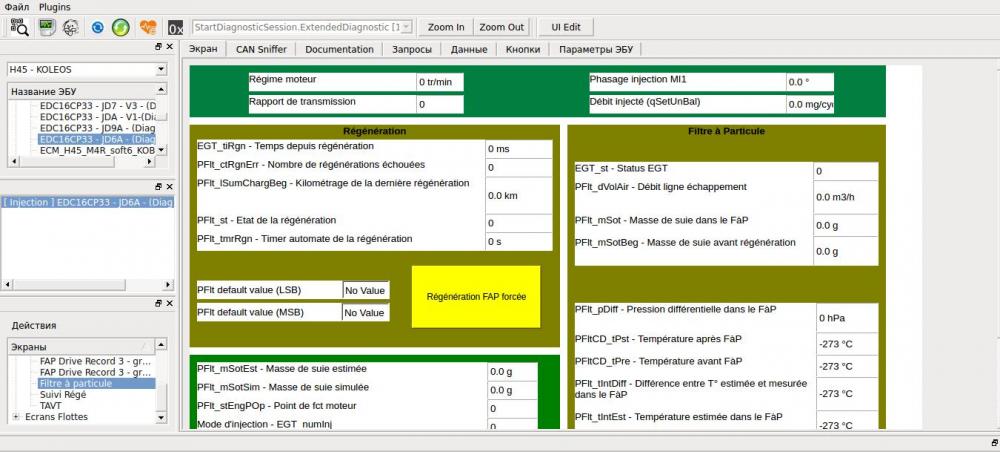Click the Débit injecté value field

[x=809, y=105]
